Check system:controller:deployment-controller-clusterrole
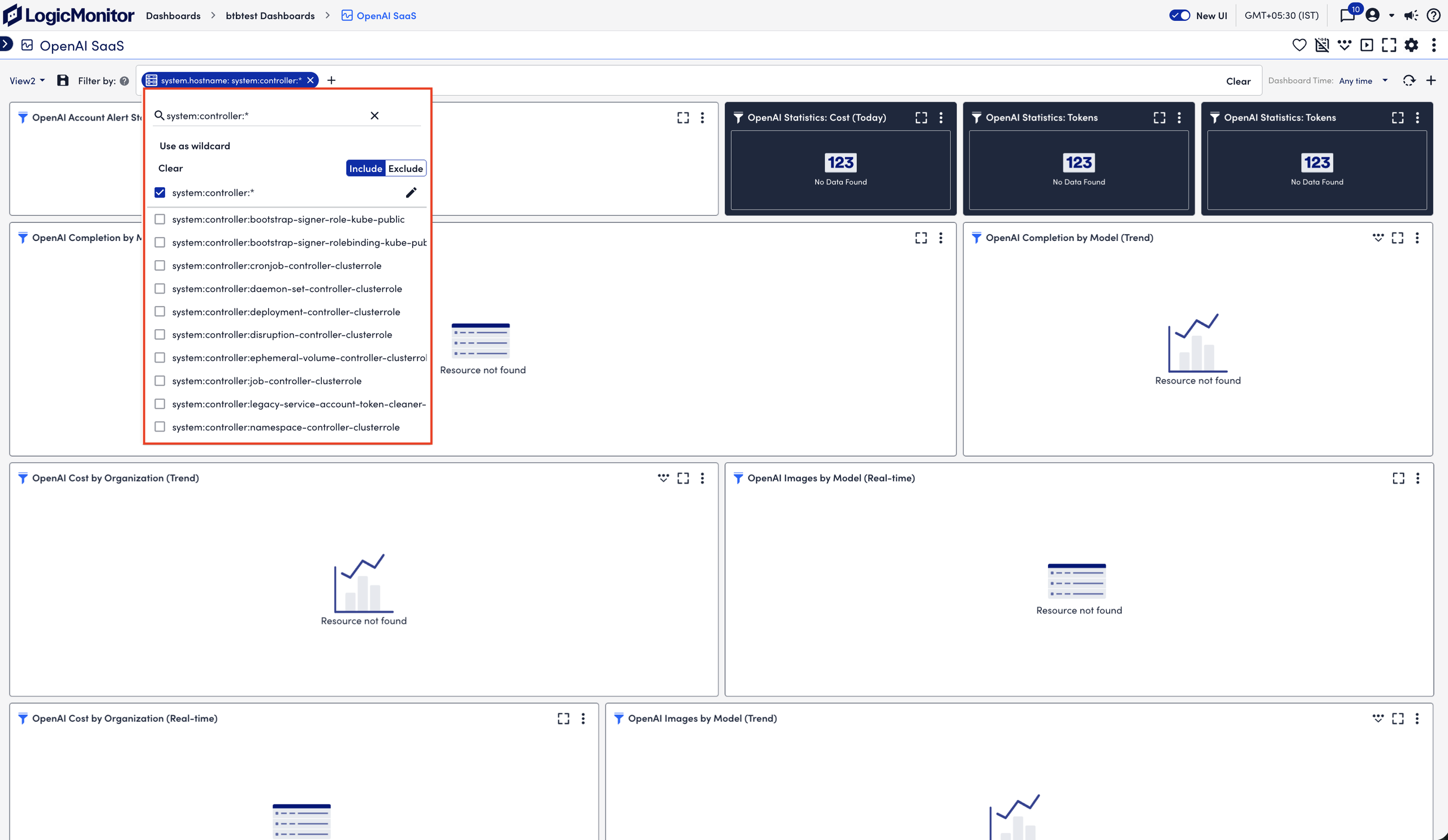 [x=160, y=312]
